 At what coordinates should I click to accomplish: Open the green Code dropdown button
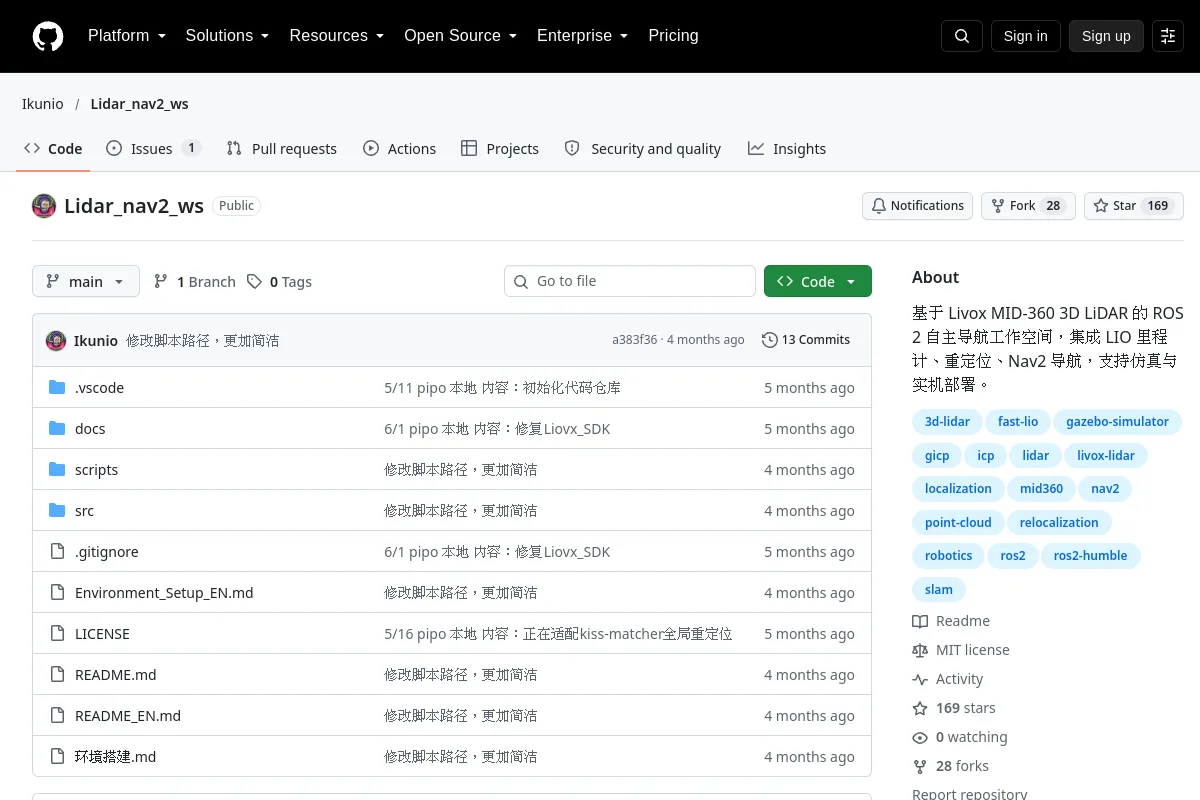click(x=818, y=281)
